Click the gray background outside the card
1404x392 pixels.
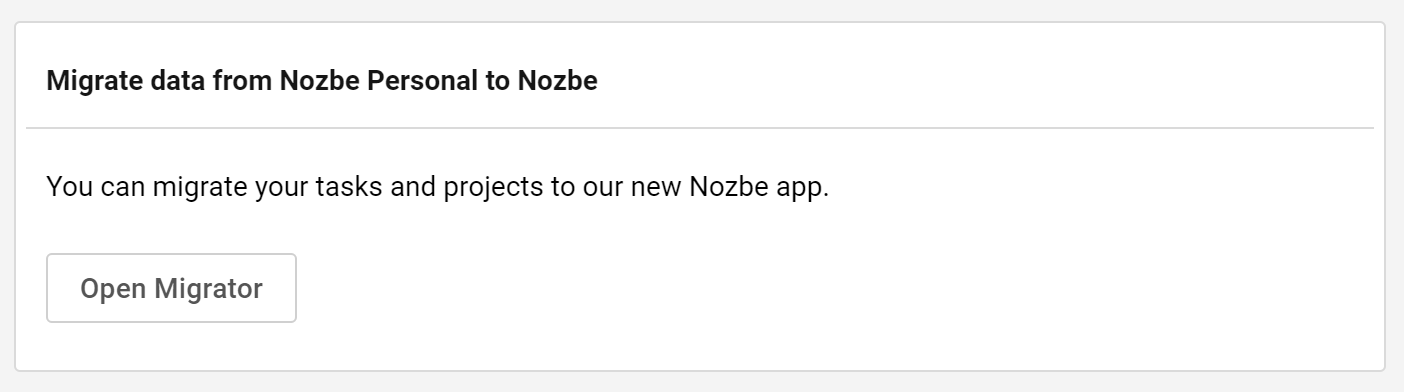(x=700, y=382)
